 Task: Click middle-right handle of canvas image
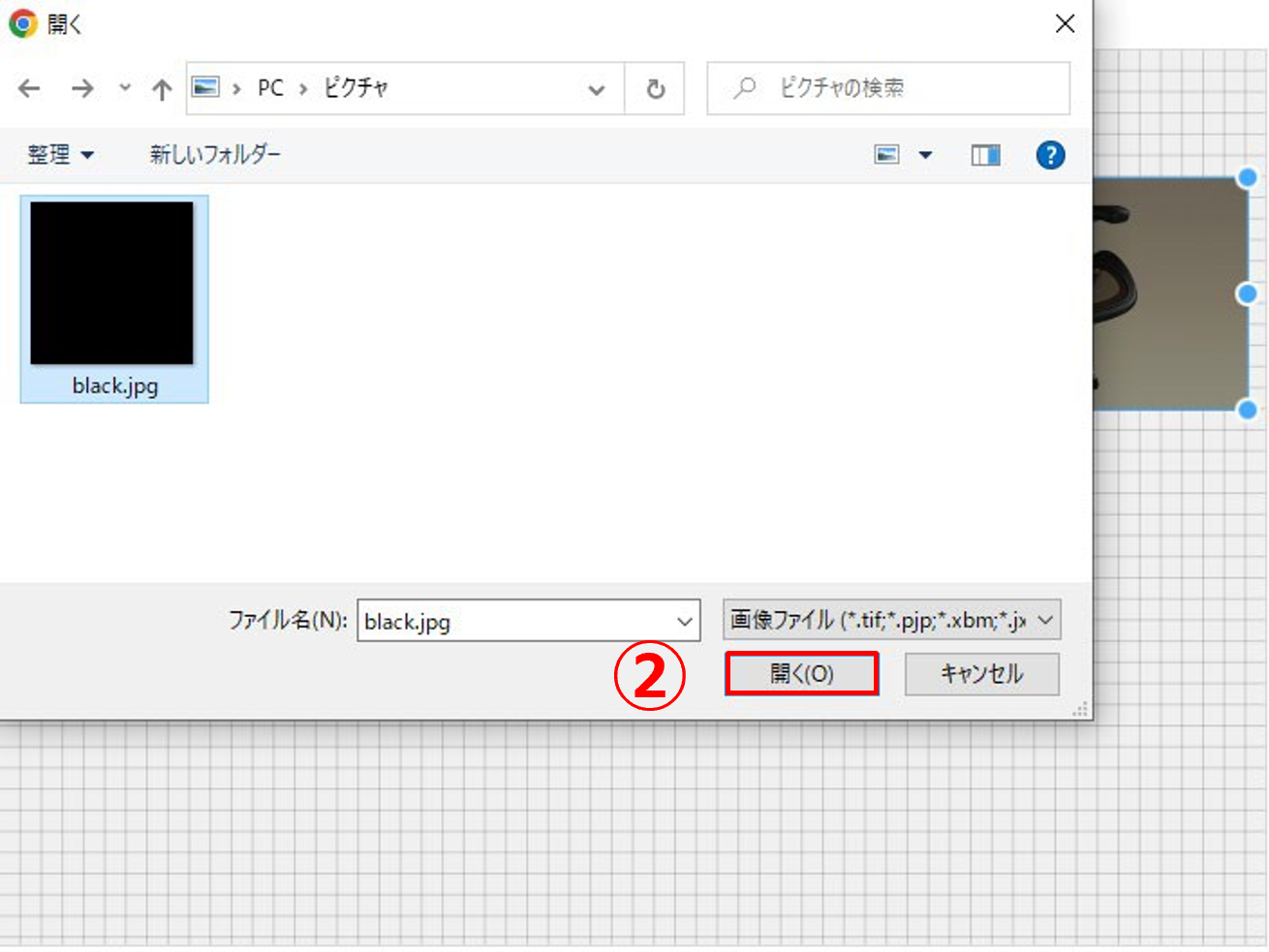[1248, 293]
